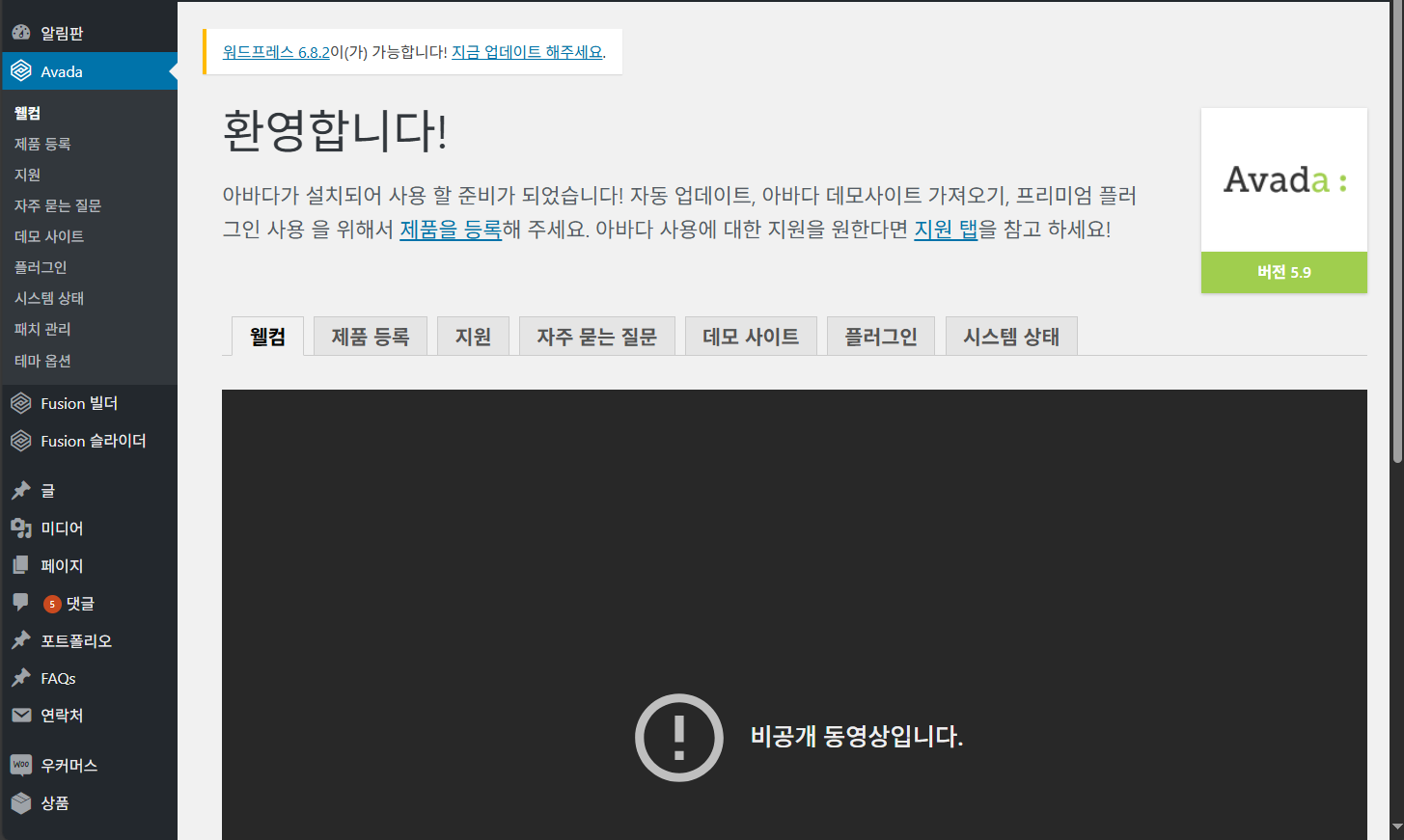
Task: Open 우커머스 menu
Action: tap(89, 766)
